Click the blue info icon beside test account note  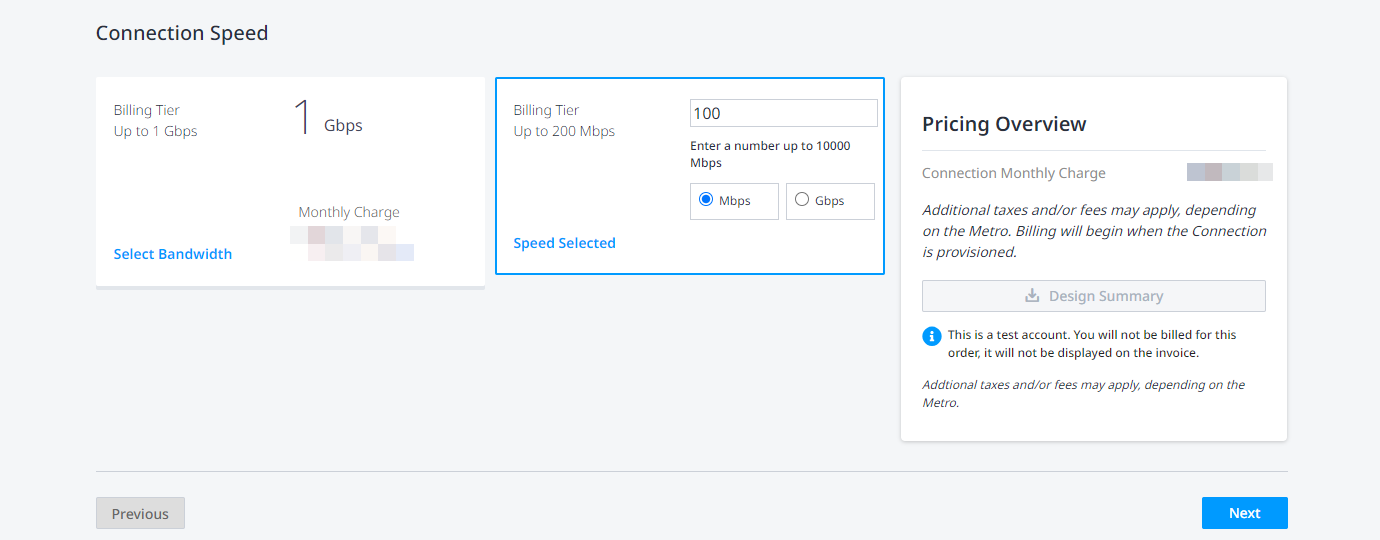[931, 335]
